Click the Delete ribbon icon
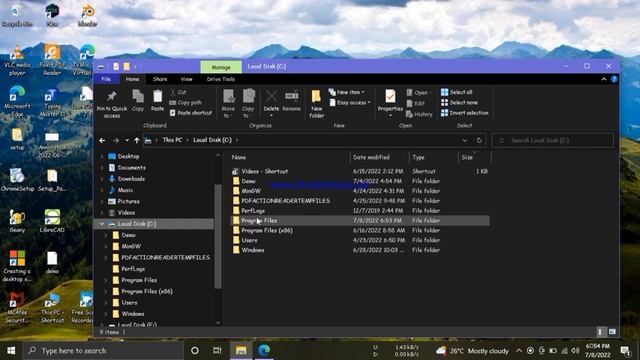Viewport: 640px width, 360px height. click(271, 103)
